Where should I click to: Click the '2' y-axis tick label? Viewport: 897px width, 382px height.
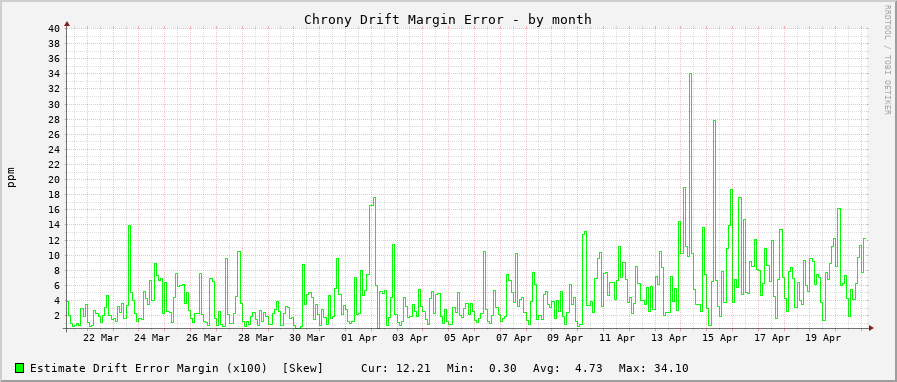[x=57, y=316]
